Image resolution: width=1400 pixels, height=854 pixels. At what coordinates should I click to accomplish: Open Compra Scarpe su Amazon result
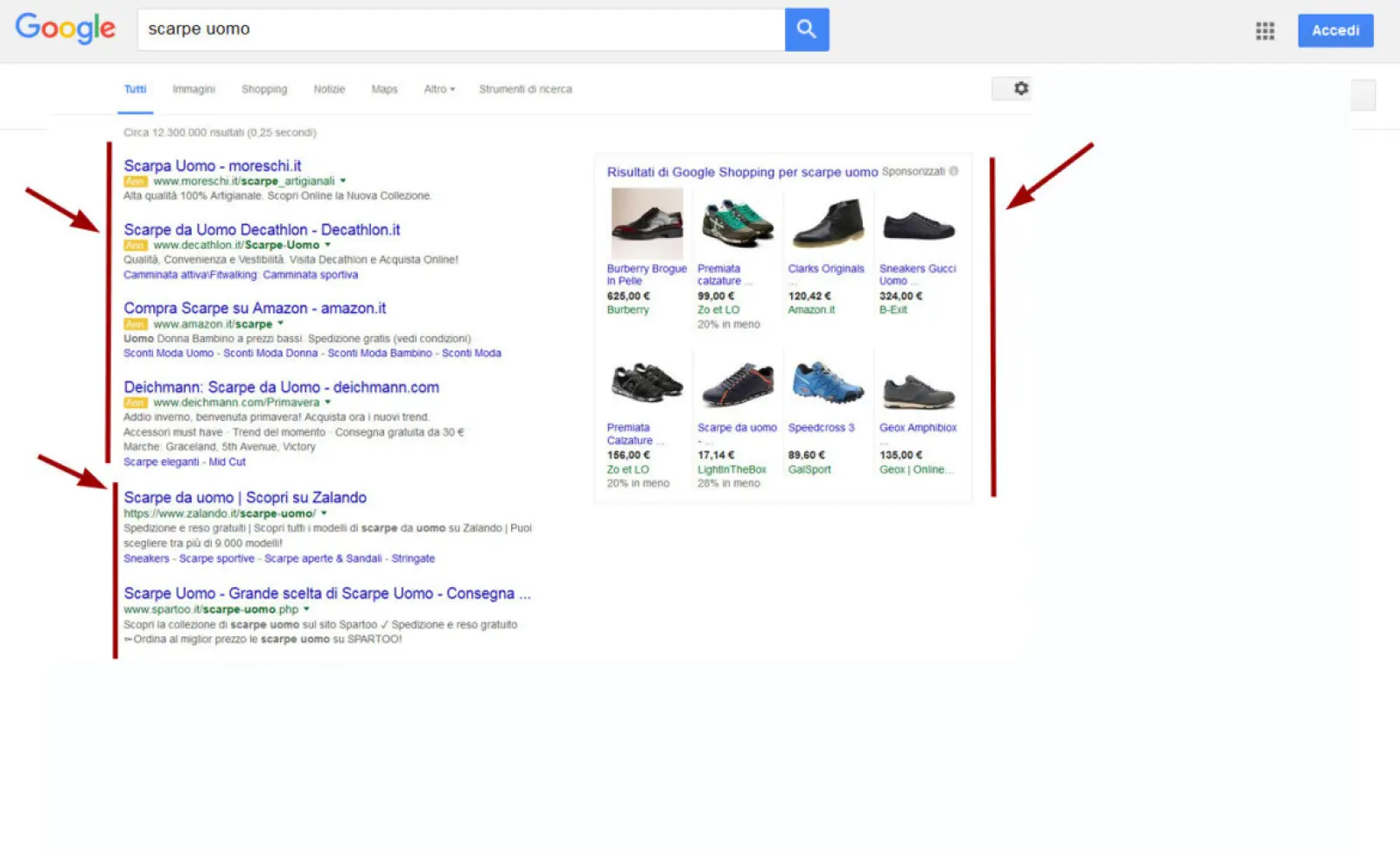[x=255, y=308]
